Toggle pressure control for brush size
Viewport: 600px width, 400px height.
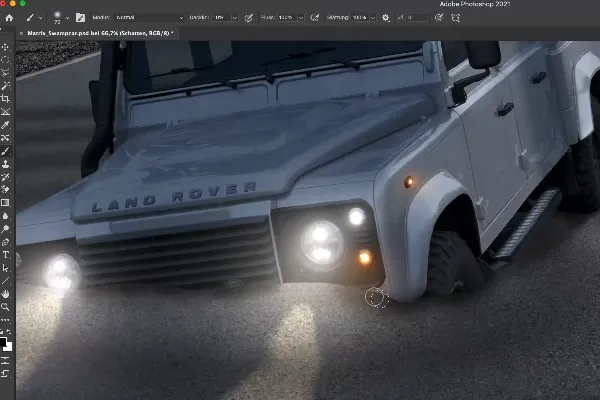[439, 18]
